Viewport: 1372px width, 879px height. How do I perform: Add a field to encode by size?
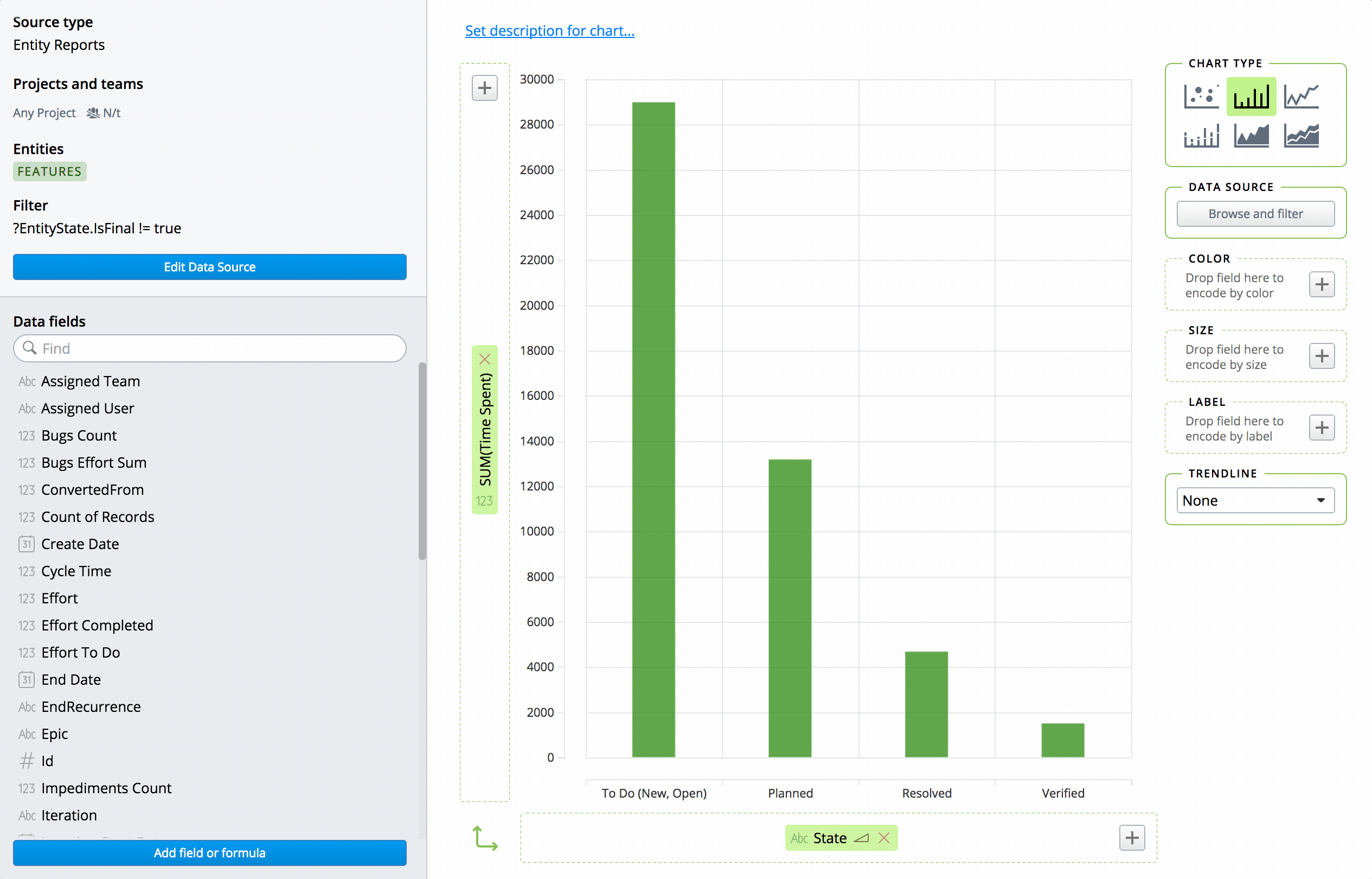pos(1322,356)
